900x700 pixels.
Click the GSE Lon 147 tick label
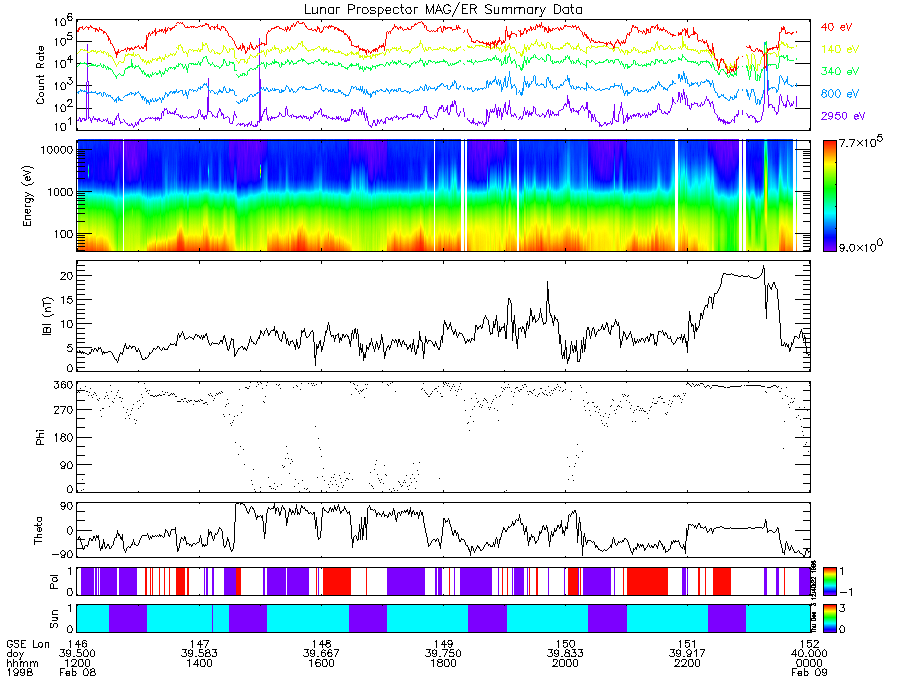coord(199,644)
